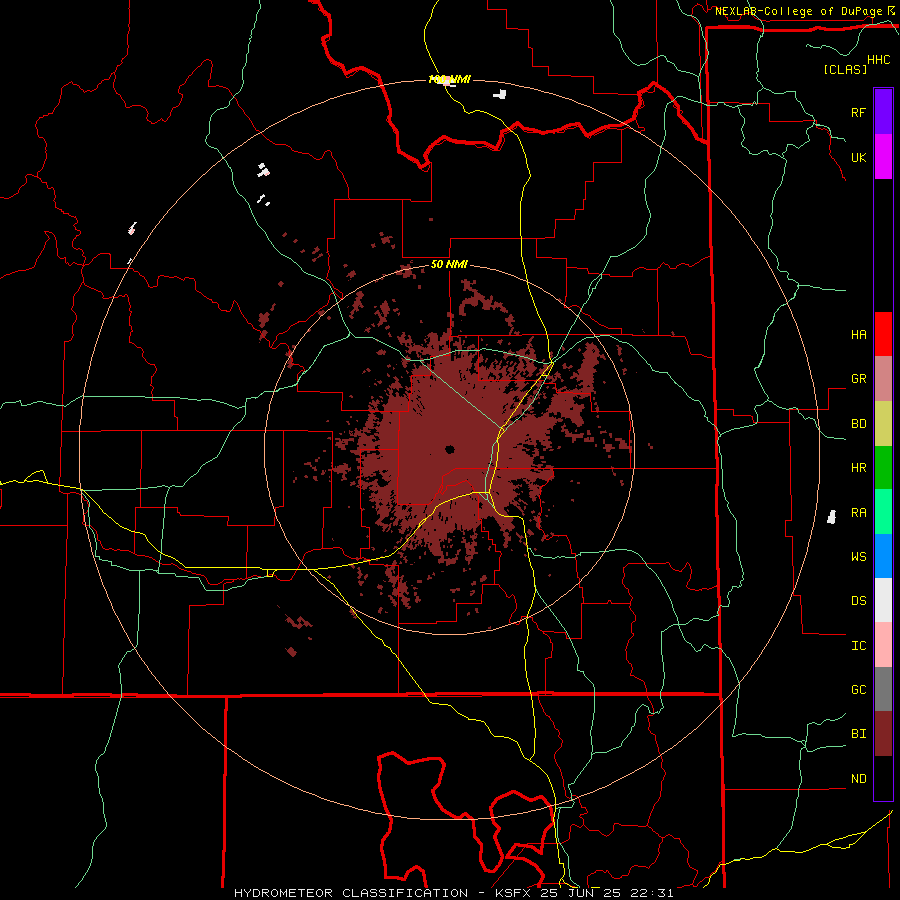Click the BI dark red legend swatch
This screenshot has height=900, width=900.
pos(883,734)
